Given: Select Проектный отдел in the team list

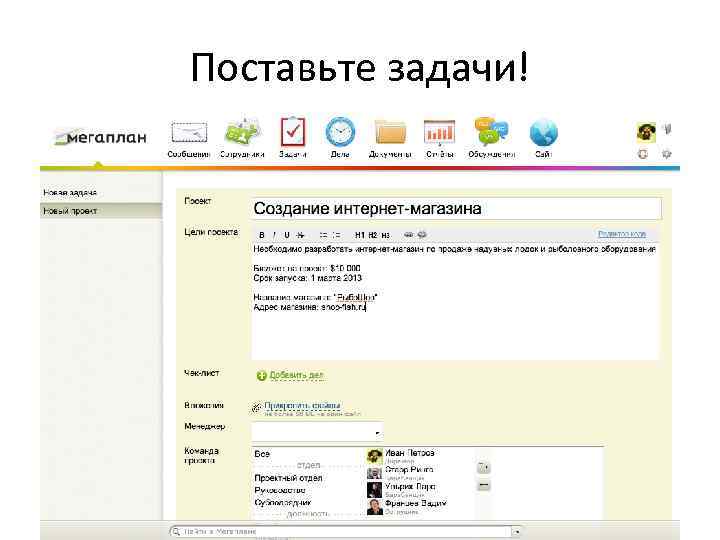Looking at the screenshot, I should [x=288, y=478].
